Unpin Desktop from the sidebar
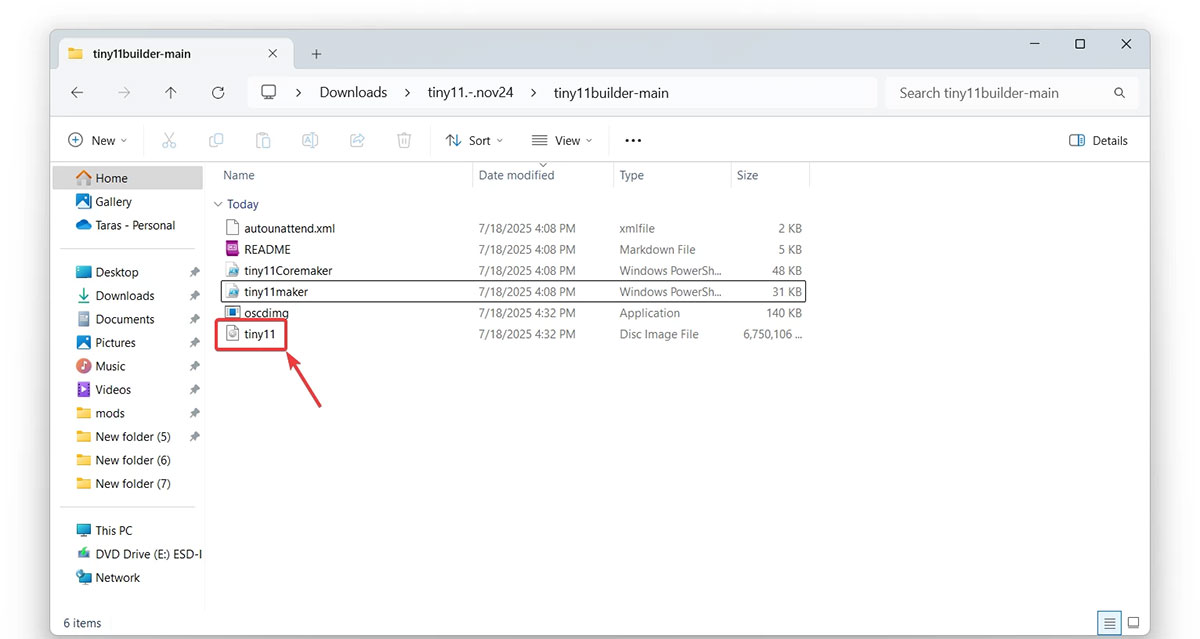This screenshot has height=639, width=1200. [196, 271]
